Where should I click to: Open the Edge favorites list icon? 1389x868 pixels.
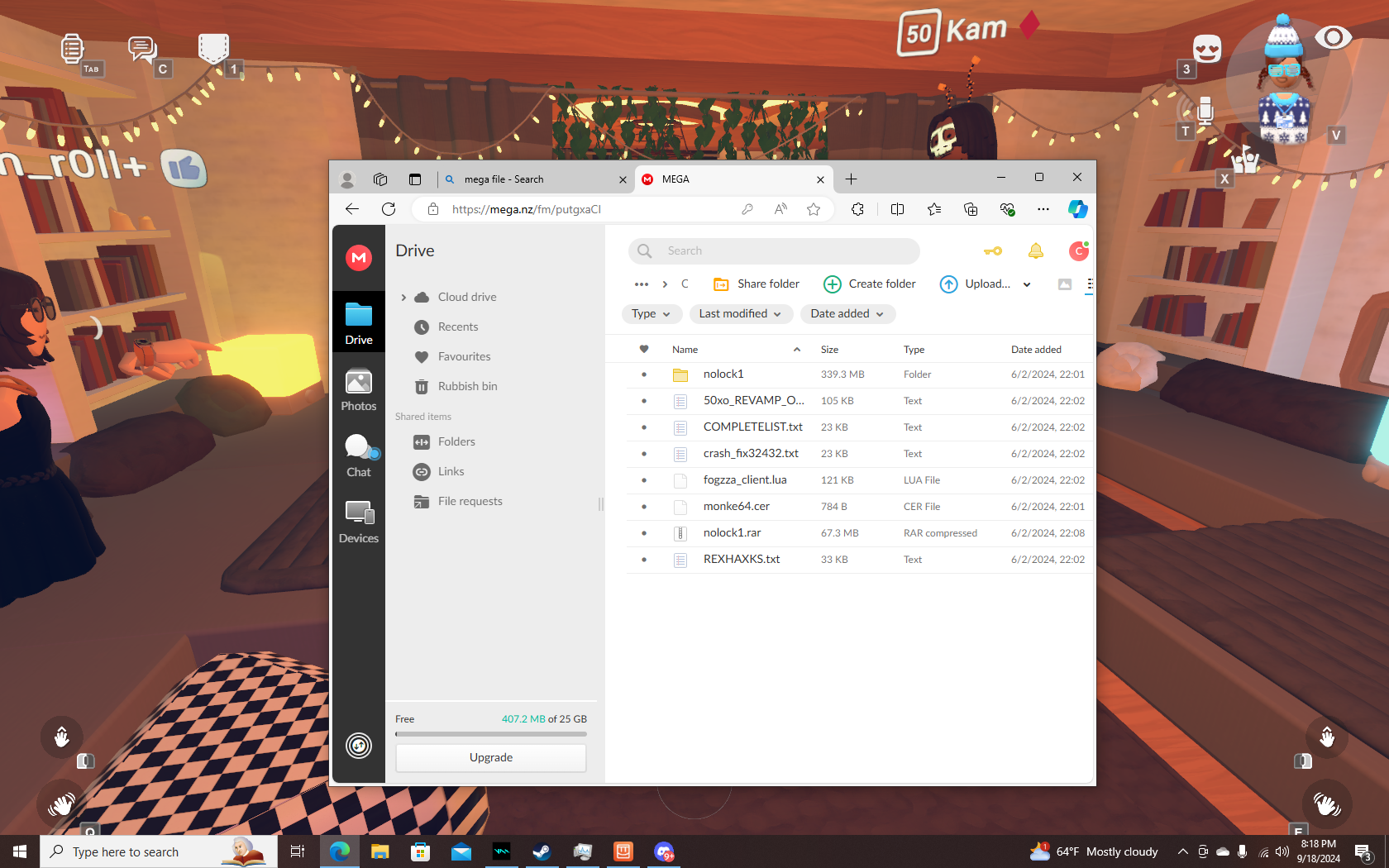[934, 209]
